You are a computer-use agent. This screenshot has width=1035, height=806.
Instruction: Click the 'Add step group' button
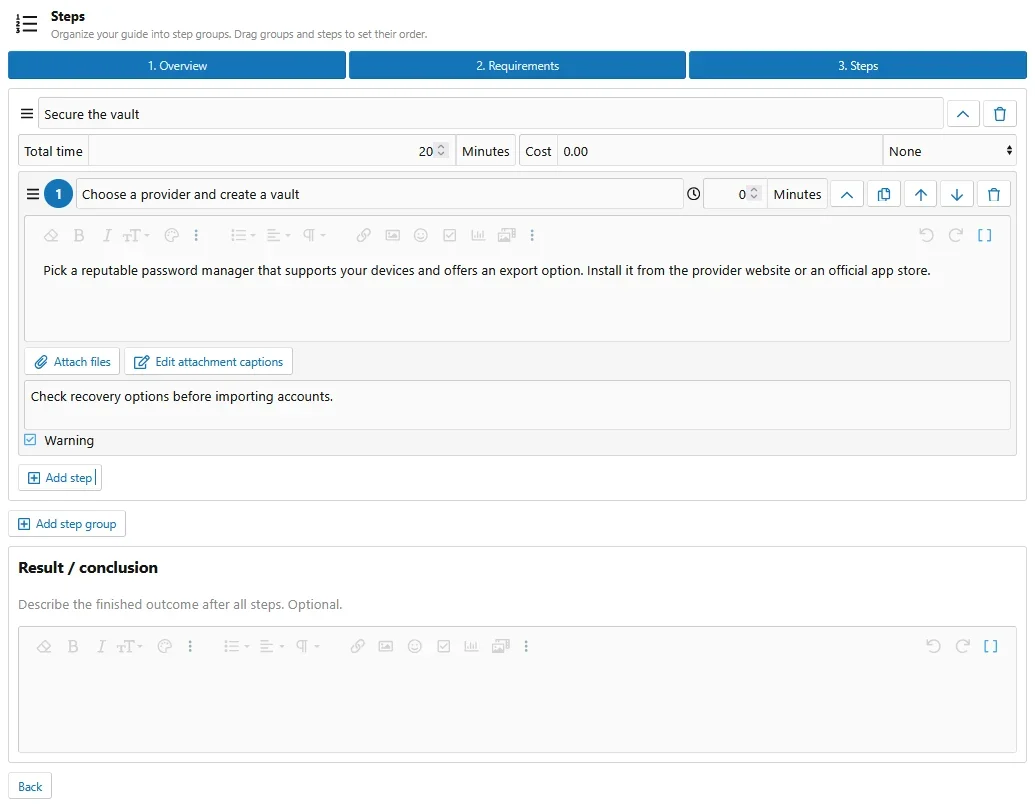click(x=67, y=524)
